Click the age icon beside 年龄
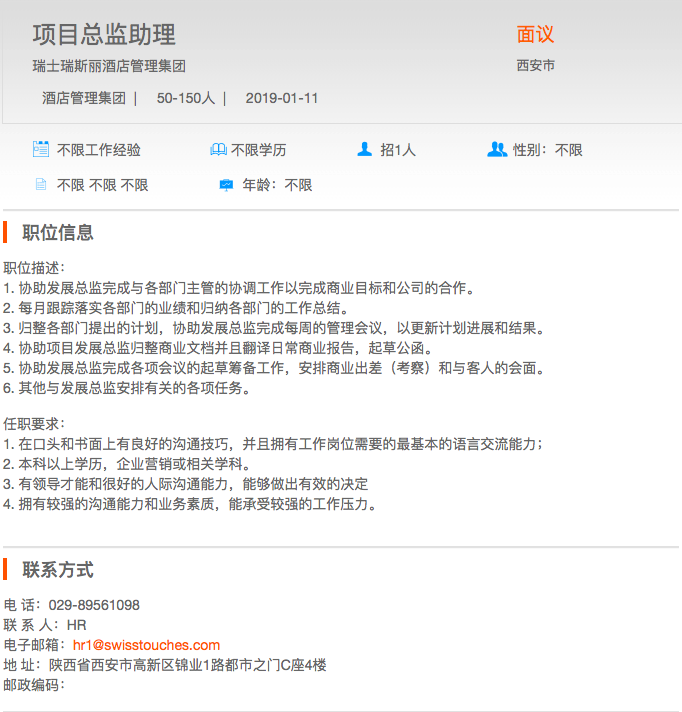The width and height of the screenshot is (682, 712). click(226, 185)
